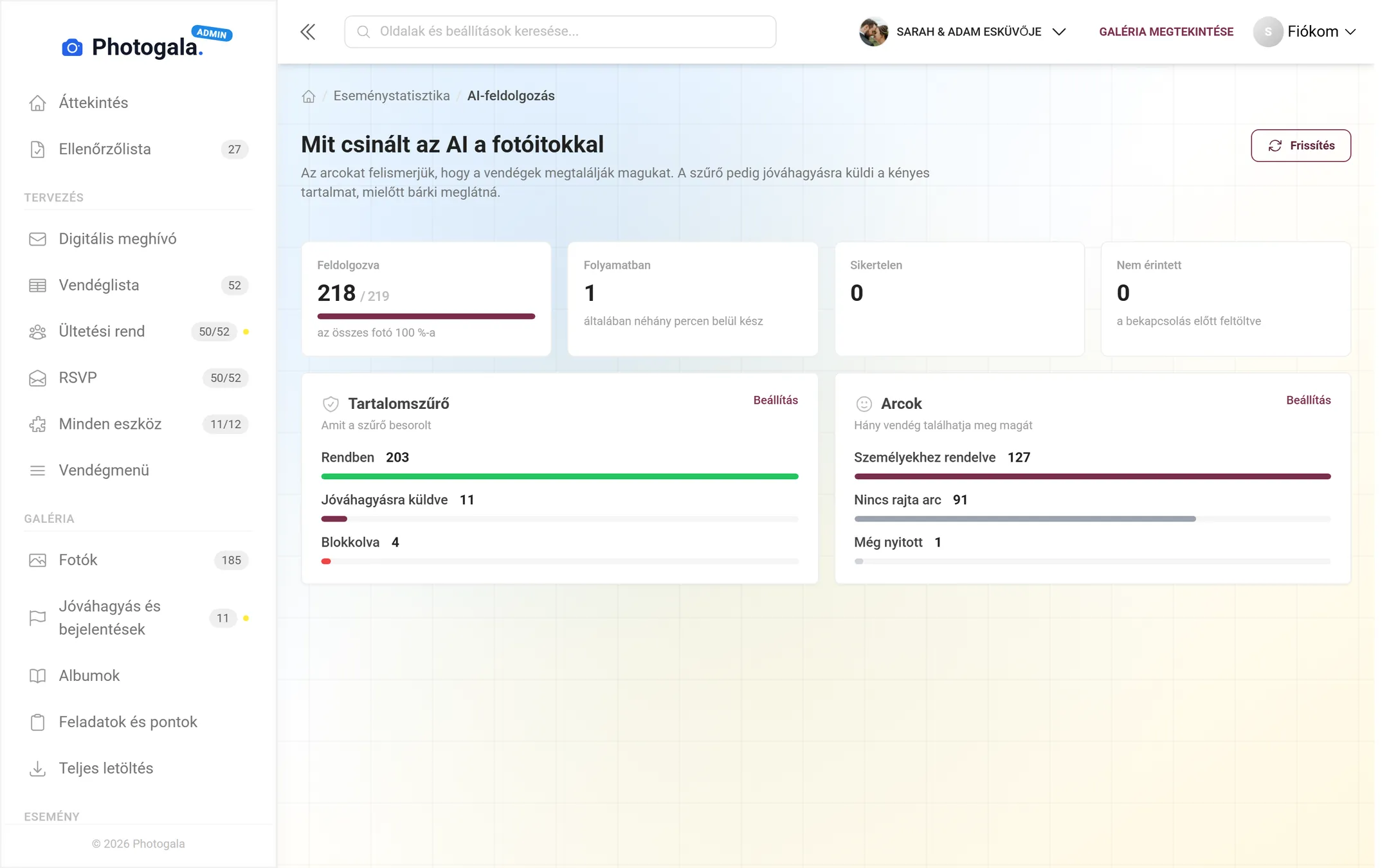Open Galéria megtekintése link
This screenshot has height=868, width=1389.
point(1166,32)
